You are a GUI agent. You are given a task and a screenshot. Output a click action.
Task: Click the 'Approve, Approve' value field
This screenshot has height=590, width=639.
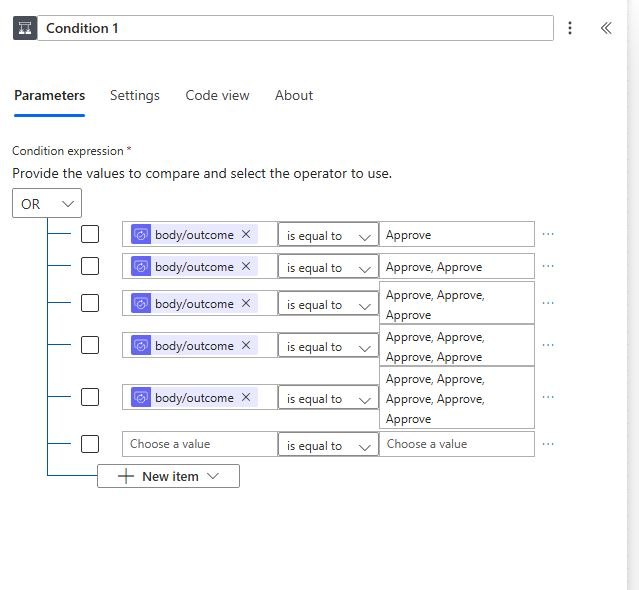click(457, 266)
